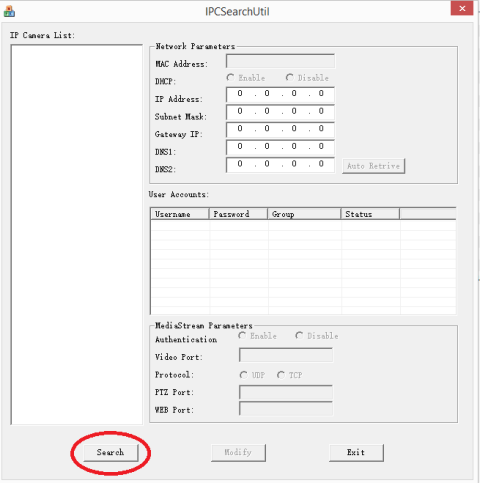Click the 'Network Parameters' group label
Image resolution: width=480 pixels, height=483 pixels.
195,46
